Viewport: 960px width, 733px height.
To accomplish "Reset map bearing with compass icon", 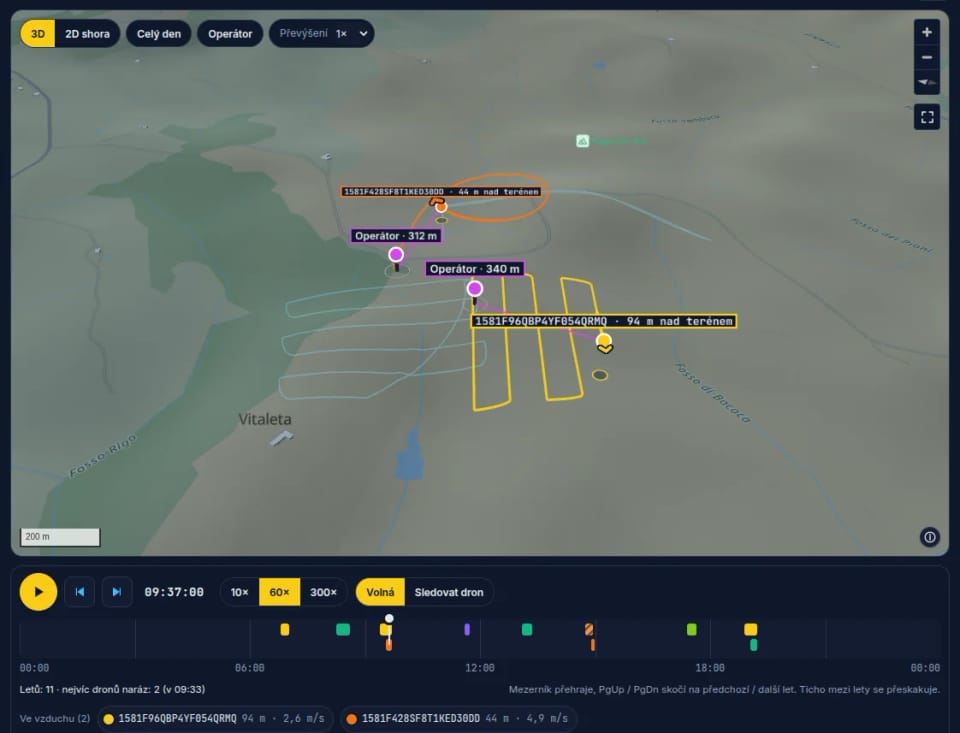I will (926, 82).
